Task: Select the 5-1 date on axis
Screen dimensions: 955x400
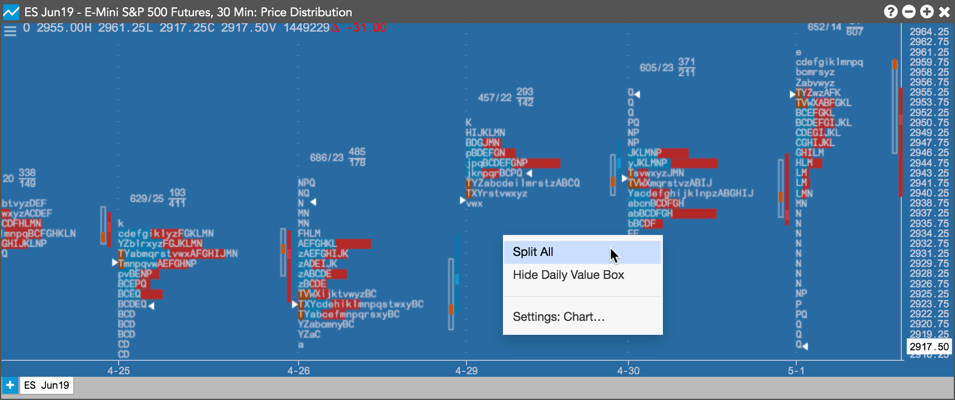Action: point(796,370)
